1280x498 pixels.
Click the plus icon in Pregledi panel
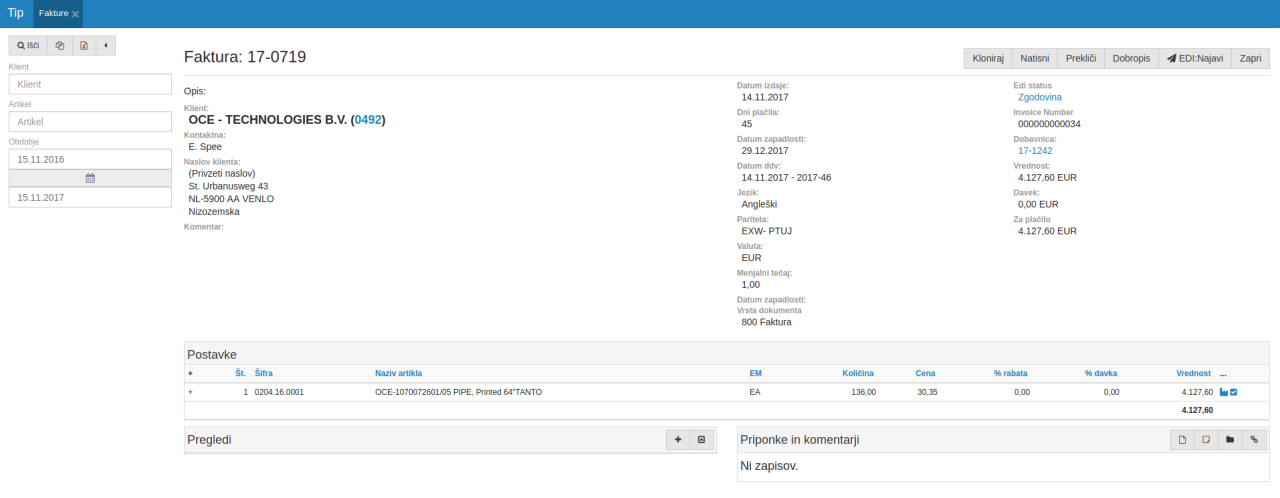678,440
